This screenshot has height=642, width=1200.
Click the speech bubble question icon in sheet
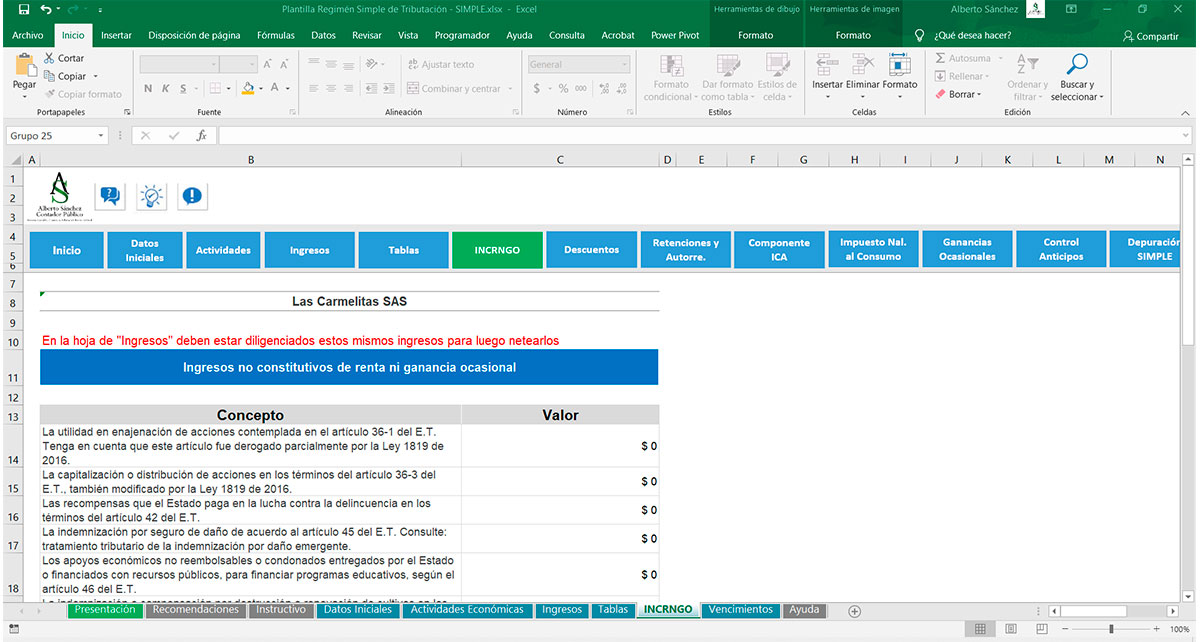110,196
